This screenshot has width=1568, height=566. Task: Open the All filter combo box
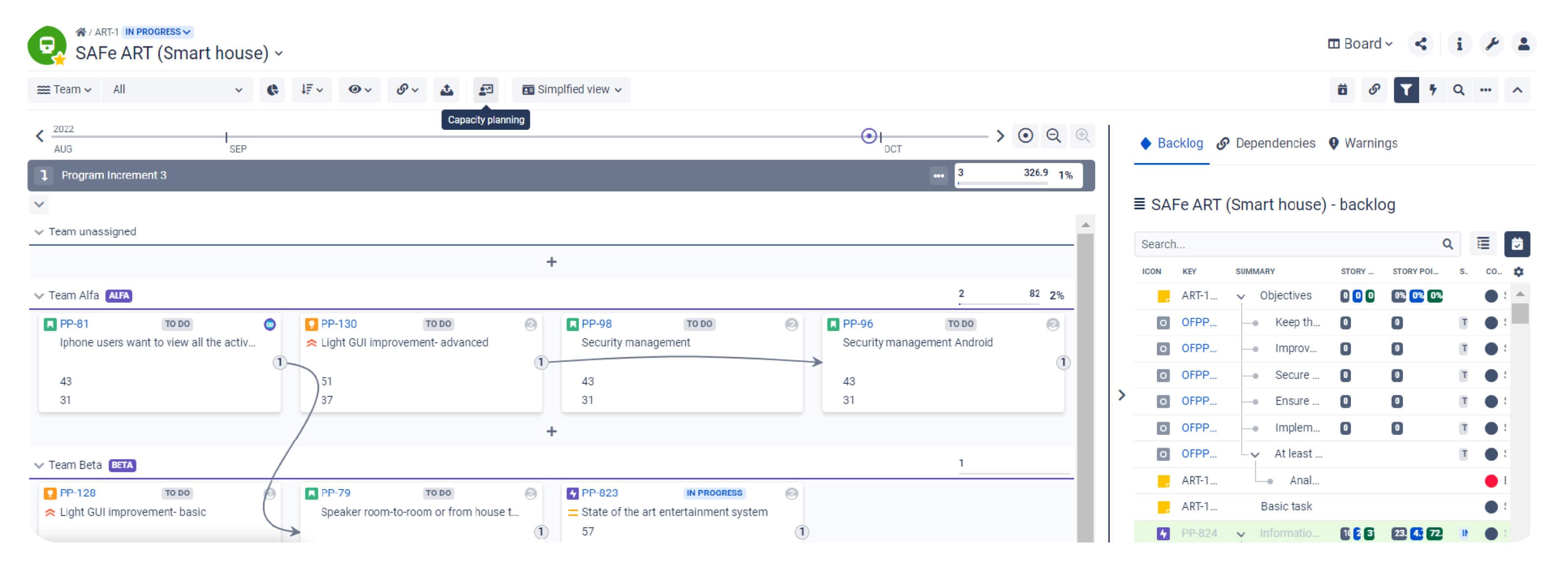pos(177,90)
